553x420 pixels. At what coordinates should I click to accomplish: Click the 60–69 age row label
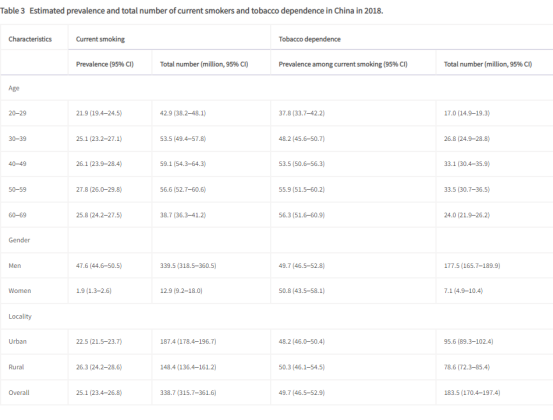(17, 215)
